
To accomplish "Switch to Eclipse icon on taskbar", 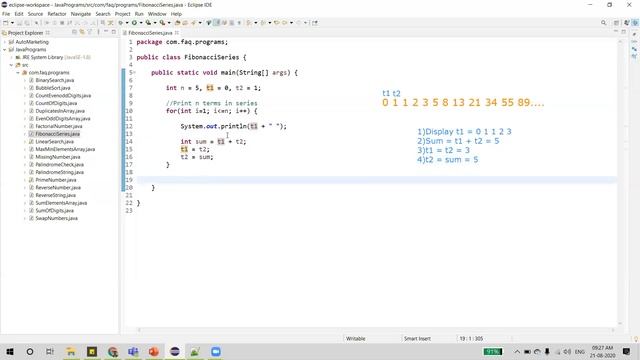I will [x=175, y=351].
